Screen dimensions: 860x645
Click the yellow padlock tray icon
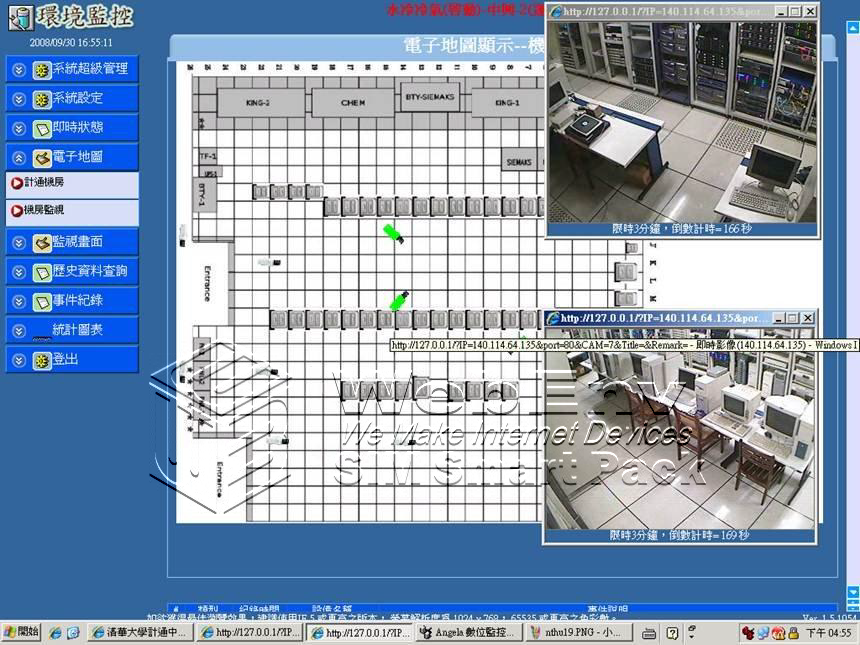793,633
